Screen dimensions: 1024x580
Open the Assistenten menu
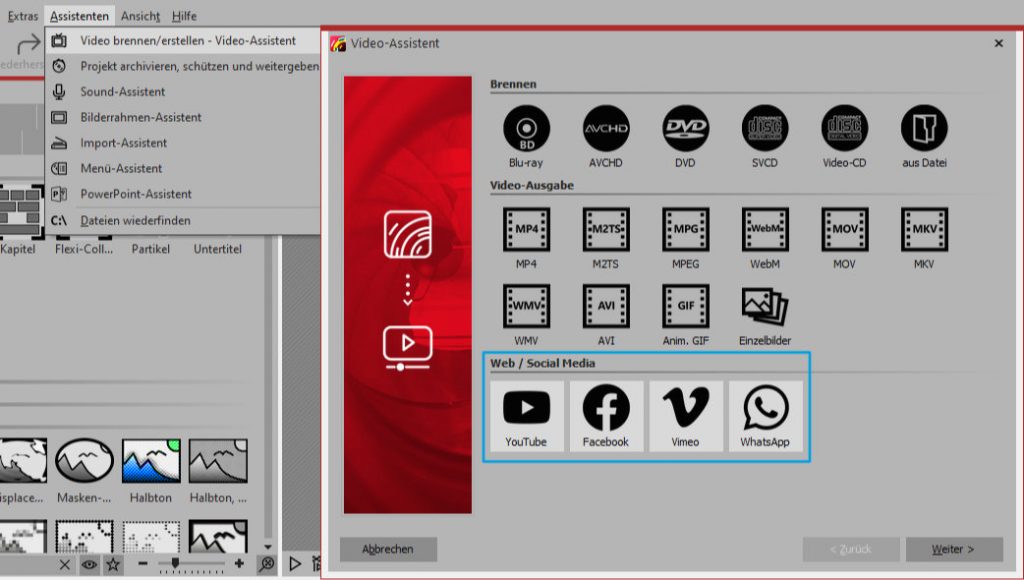pos(81,16)
